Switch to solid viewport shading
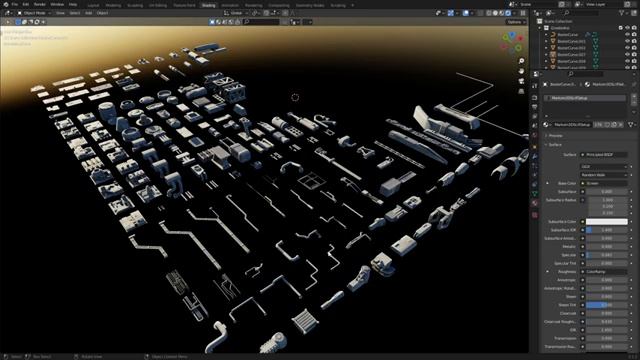 tap(495, 13)
